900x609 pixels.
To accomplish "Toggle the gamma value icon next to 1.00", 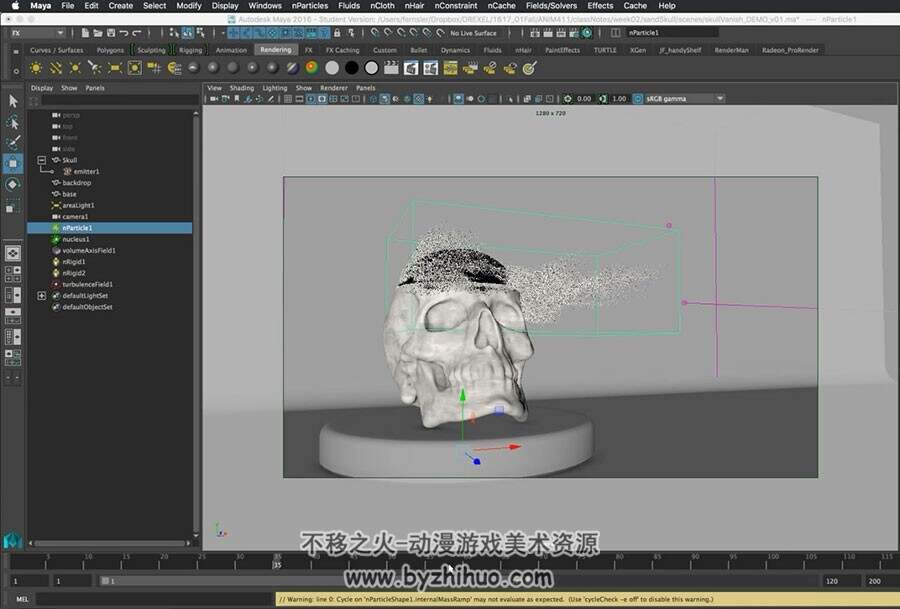I will 602,99.
